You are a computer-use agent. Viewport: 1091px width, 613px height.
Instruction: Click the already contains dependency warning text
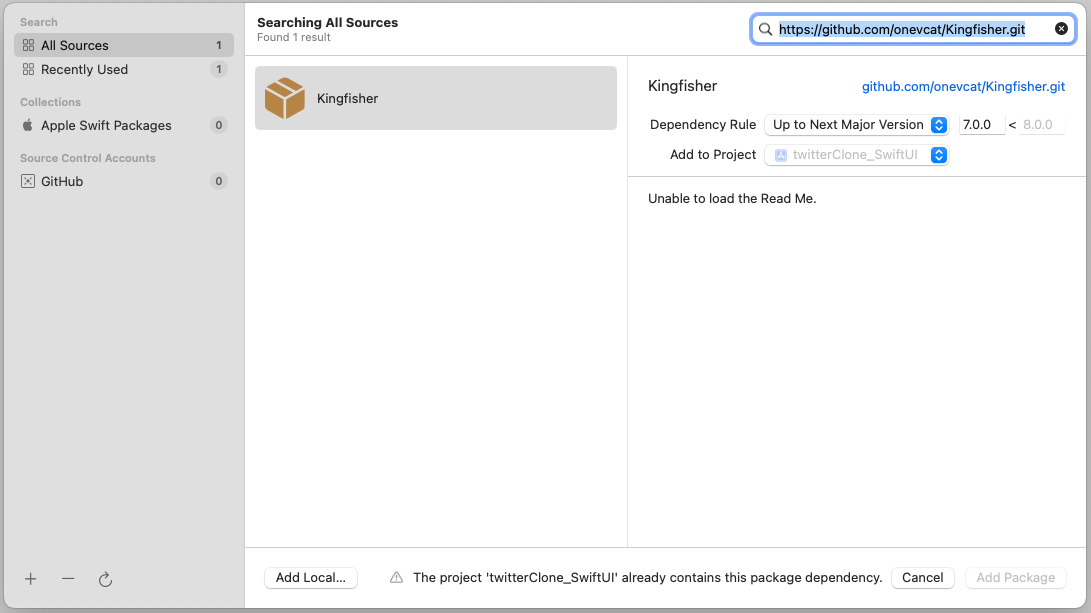tap(647, 578)
